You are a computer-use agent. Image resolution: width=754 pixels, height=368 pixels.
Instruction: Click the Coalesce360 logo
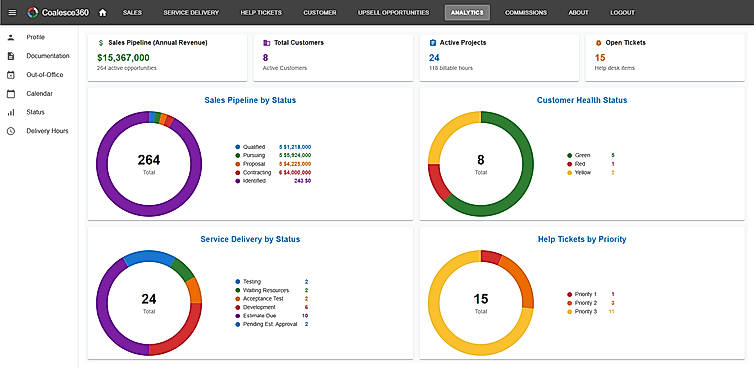(x=58, y=13)
